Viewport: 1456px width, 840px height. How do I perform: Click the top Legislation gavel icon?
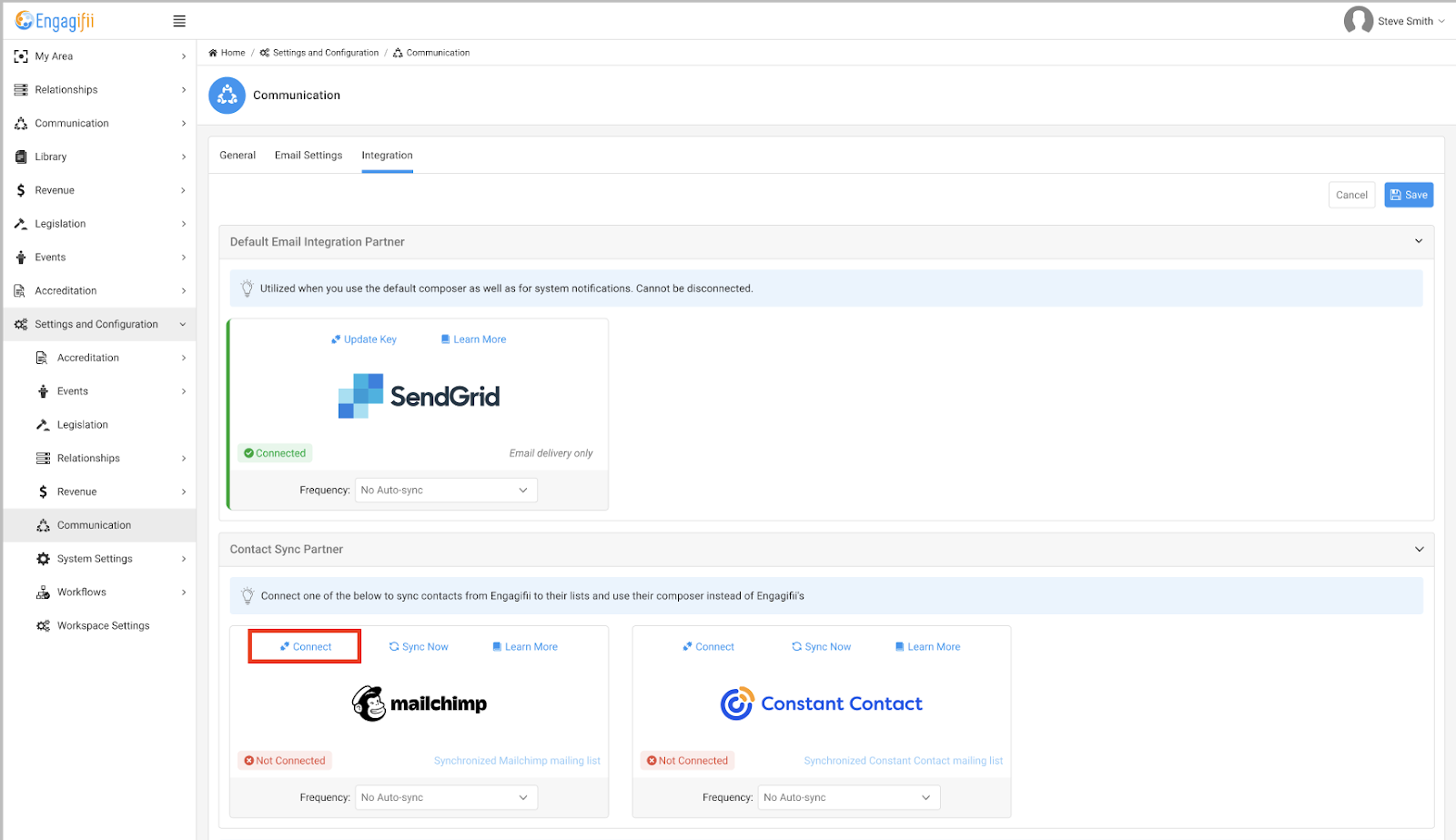[x=21, y=224]
